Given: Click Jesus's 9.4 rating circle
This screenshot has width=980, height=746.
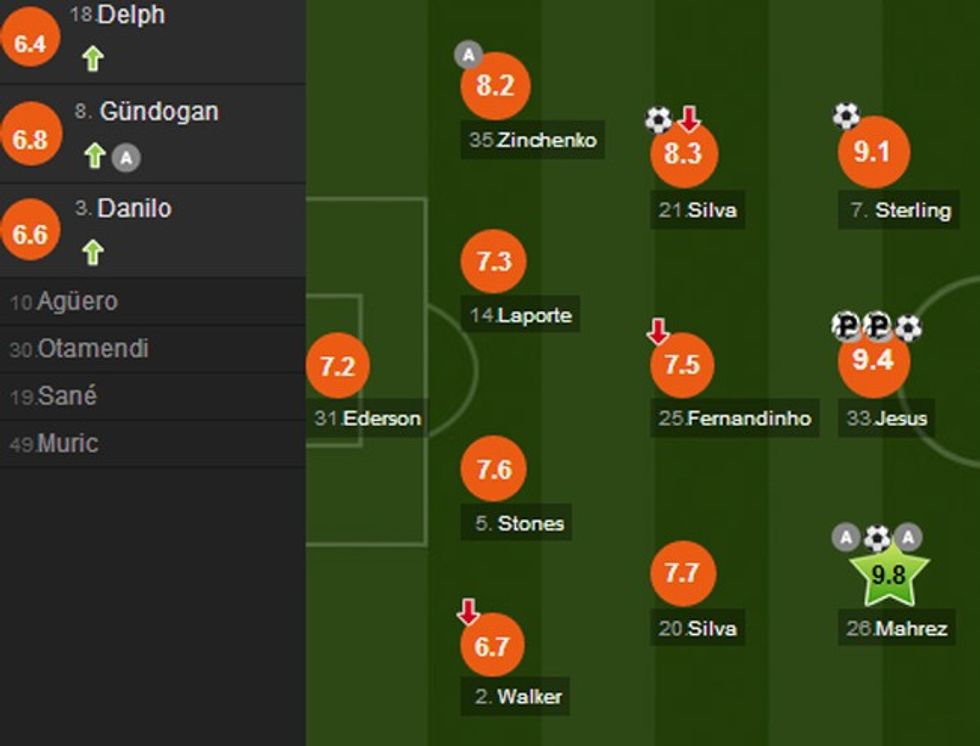Looking at the screenshot, I should pos(873,361).
